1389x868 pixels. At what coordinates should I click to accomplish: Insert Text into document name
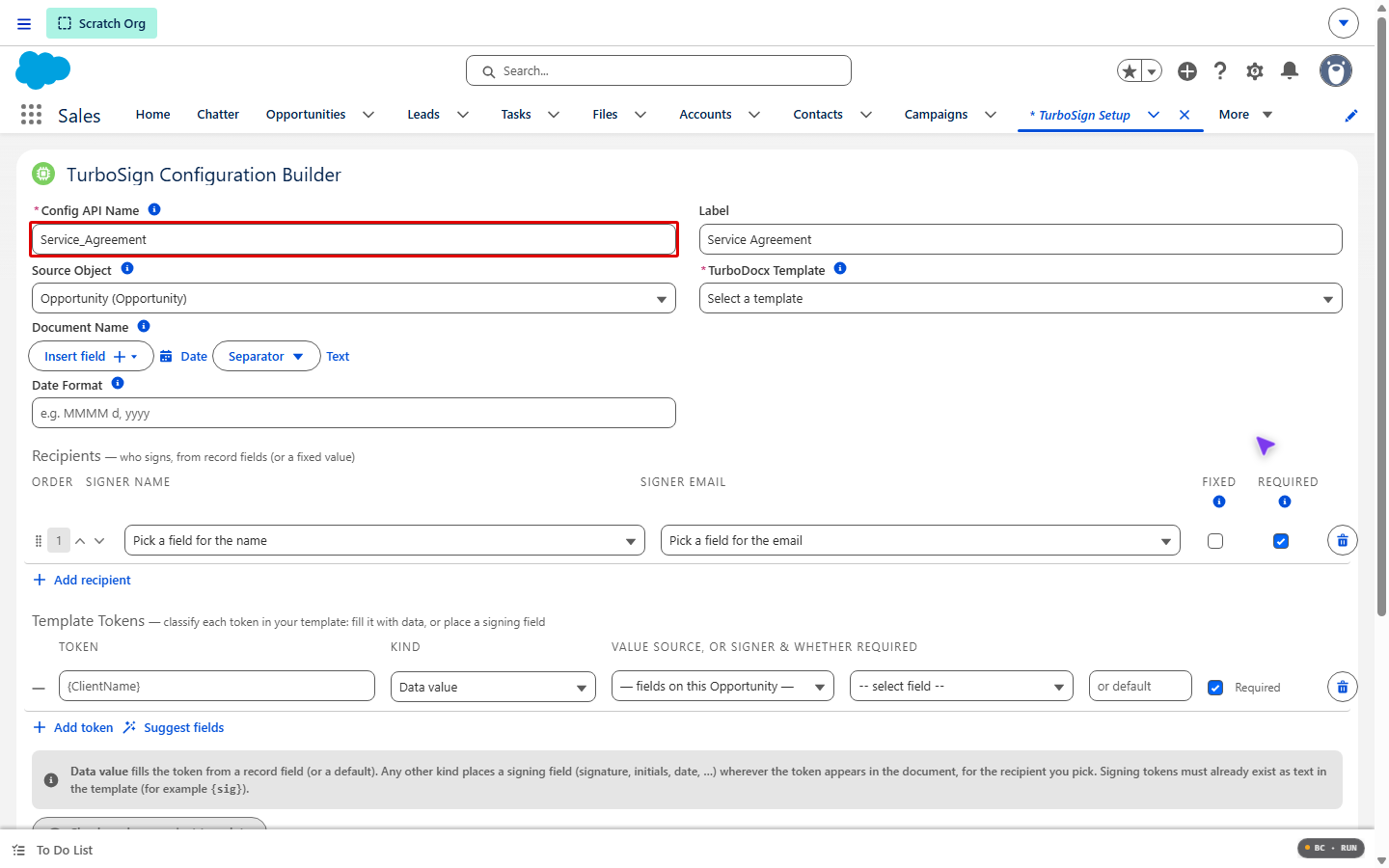point(338,356)
